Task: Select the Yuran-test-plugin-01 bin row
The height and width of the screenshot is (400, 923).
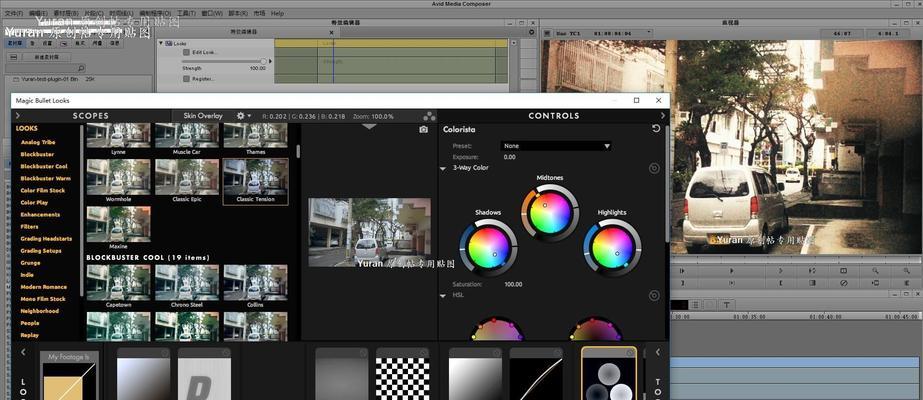Action: [x=78, y=78]
